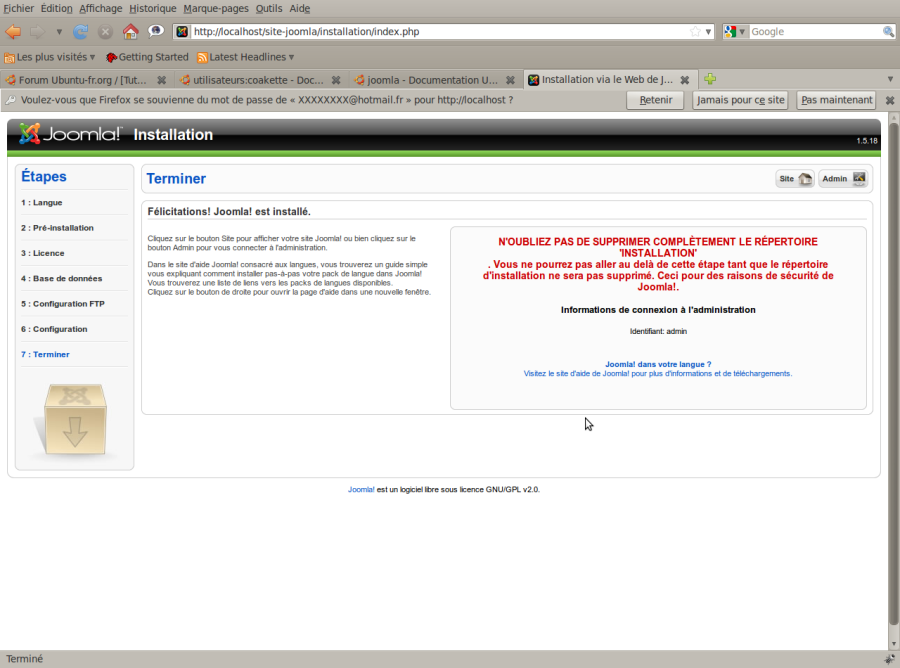Viewport: 900px width, 668px height.
Task: Open the Marque-pages menu
Action: click(216, 9)
